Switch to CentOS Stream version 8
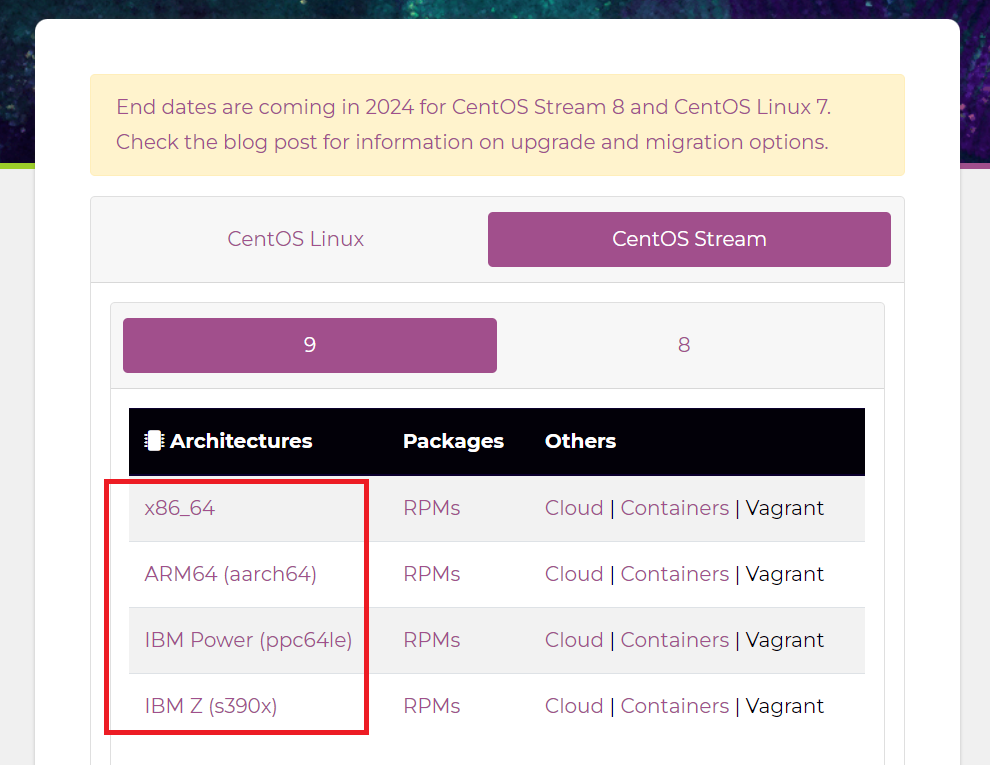990x765 pixels. pos(684,344)
